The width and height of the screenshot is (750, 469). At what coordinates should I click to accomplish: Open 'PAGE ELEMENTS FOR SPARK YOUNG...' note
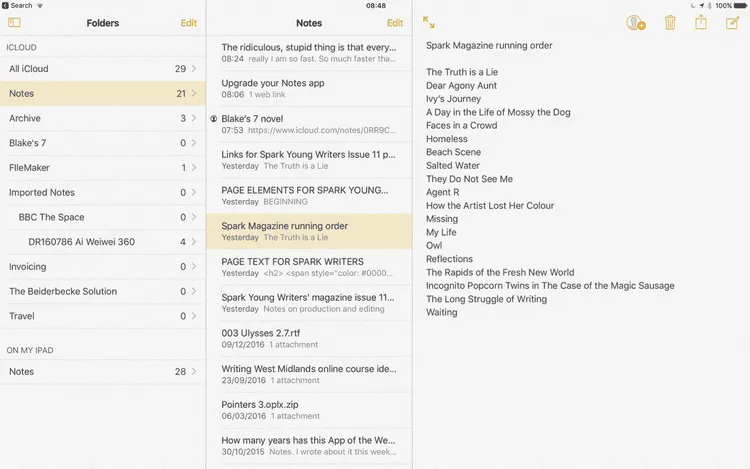click(309, 196)
